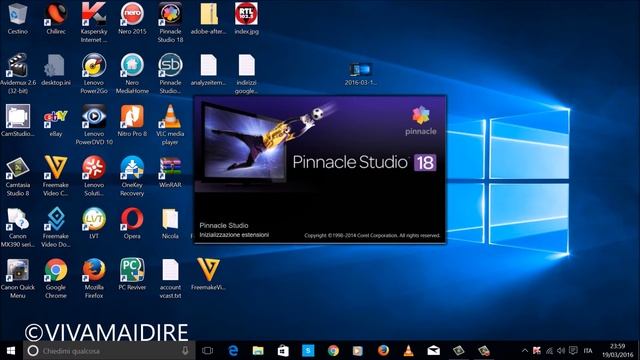Launch VLC media player desktop icon
Screen dimensions: 640x360
point(170,125)
